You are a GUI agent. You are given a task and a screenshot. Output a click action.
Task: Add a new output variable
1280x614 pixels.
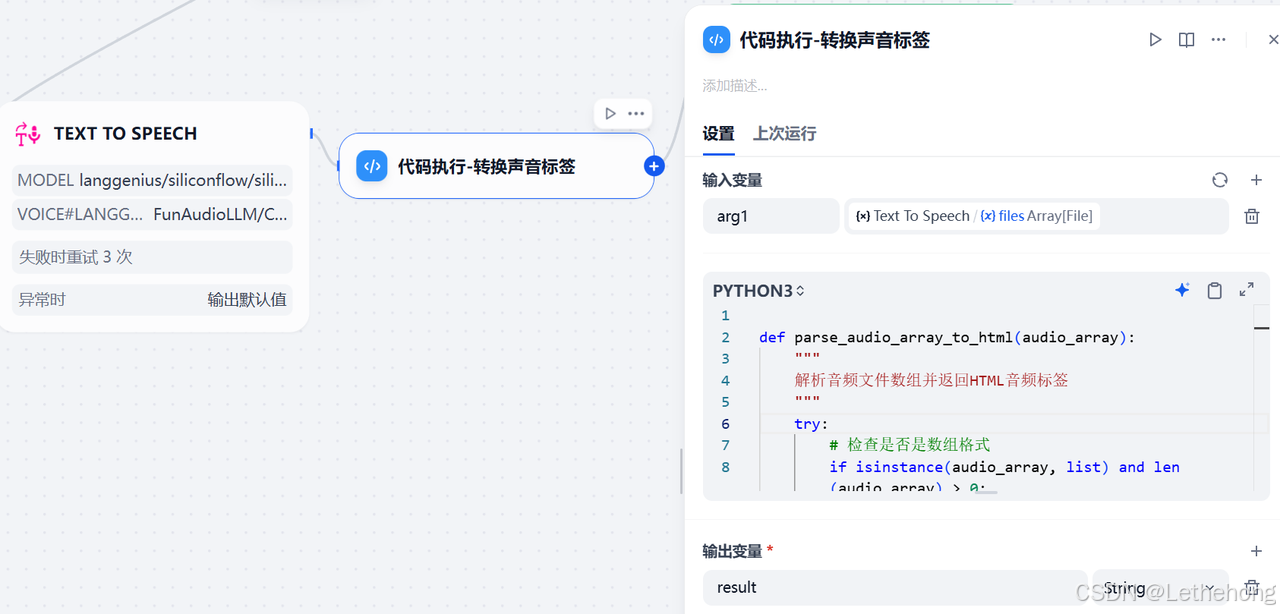pos(1256,551)
